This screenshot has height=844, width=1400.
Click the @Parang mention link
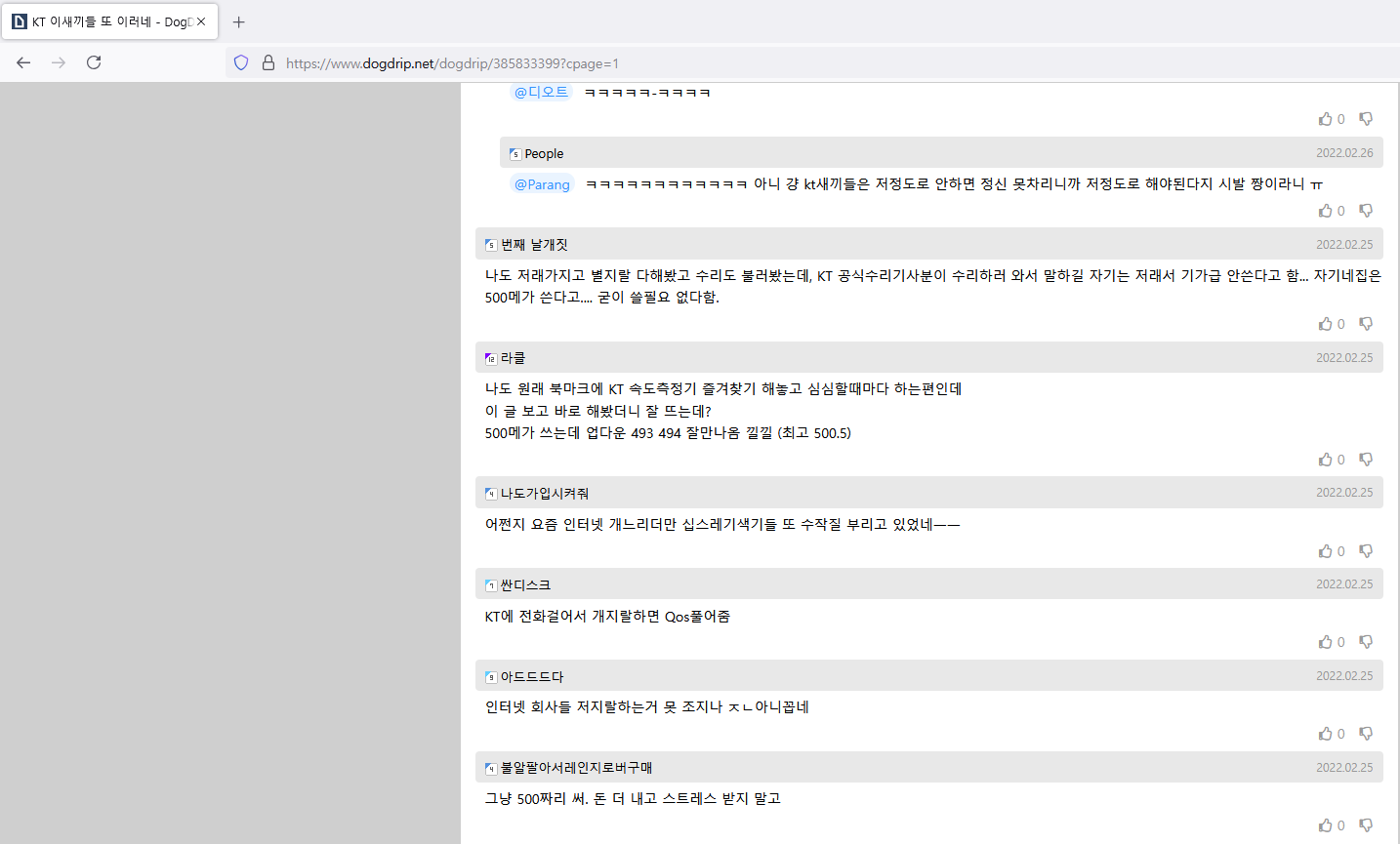coord(542,184)
